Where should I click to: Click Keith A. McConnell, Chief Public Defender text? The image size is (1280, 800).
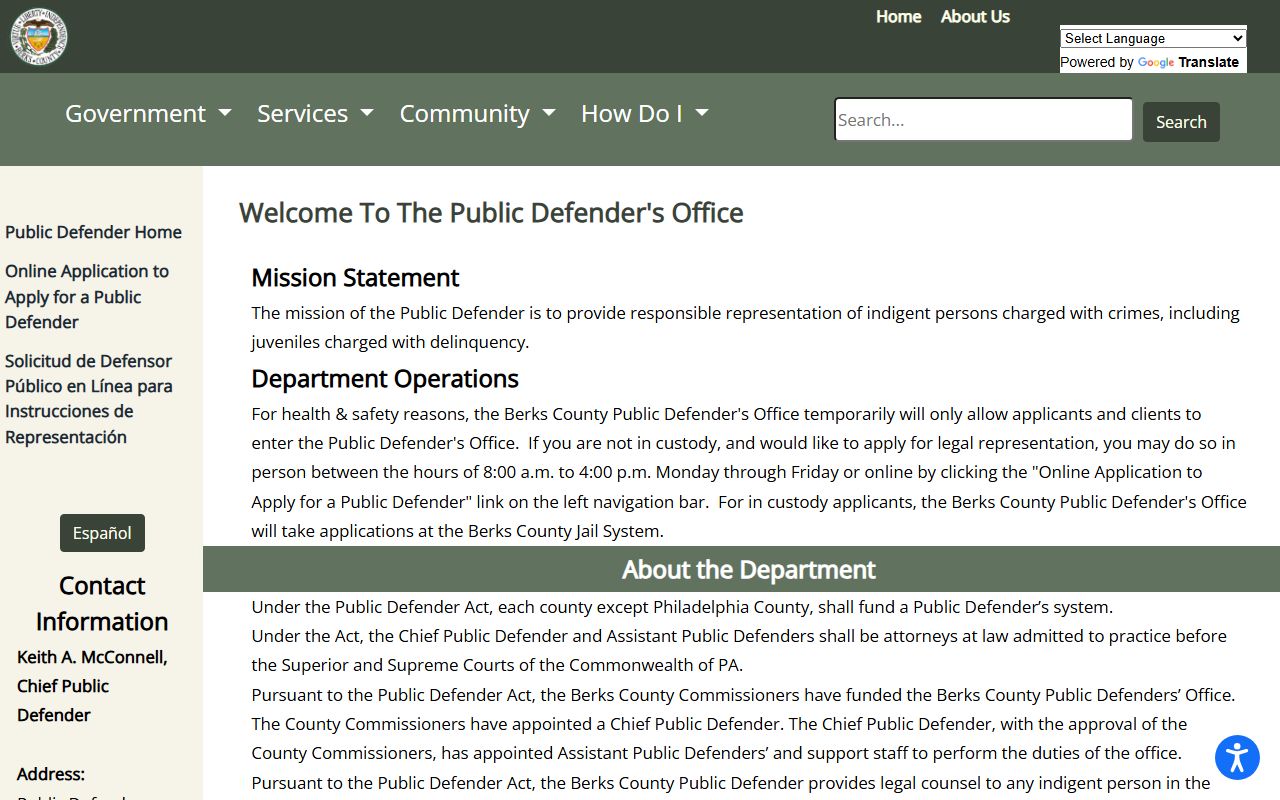pos(92,686)
